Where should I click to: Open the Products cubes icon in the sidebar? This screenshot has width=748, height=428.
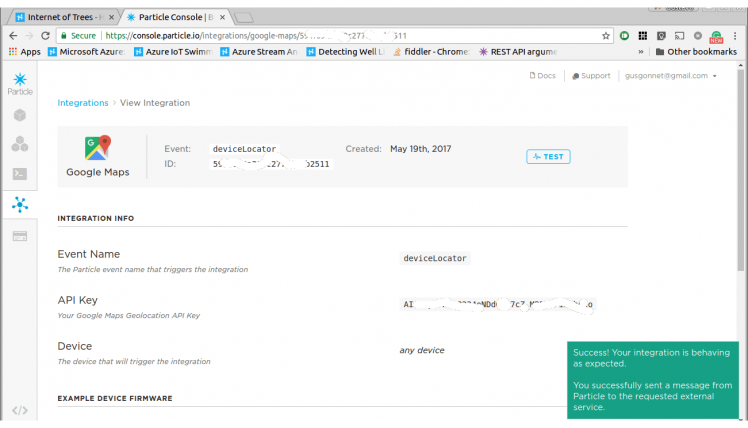20,144
